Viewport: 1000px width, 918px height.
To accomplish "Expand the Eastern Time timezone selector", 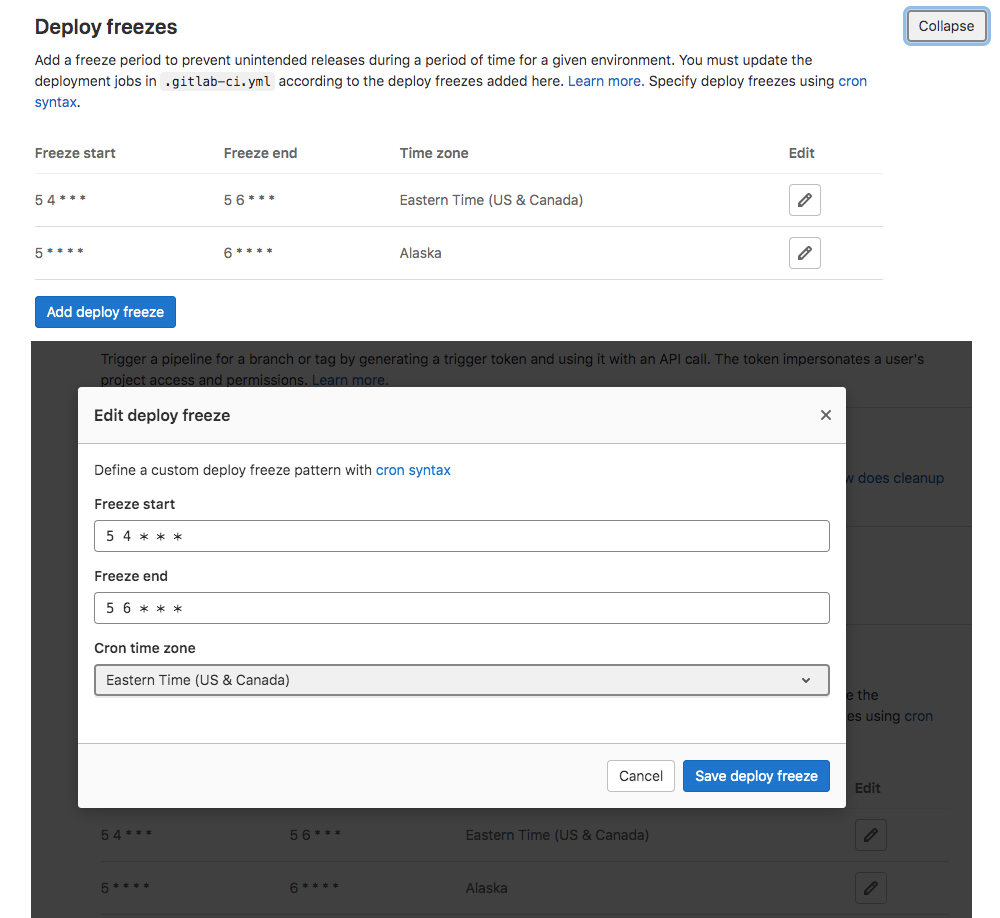I will [461, 680].
